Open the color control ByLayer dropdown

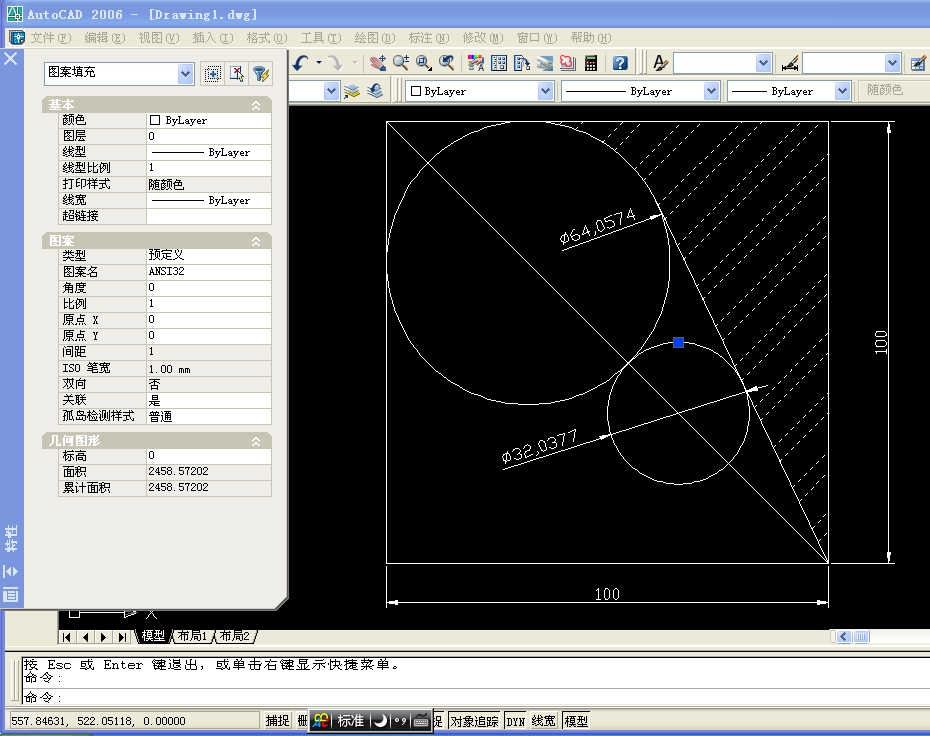tap(545, 91)
